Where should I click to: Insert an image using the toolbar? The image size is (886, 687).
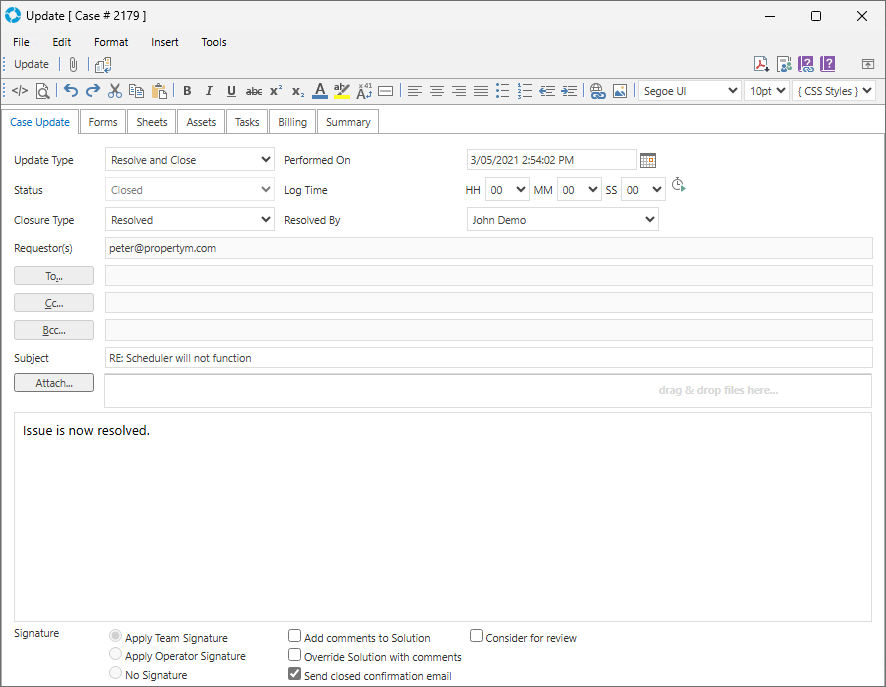[x=620, y=91]
